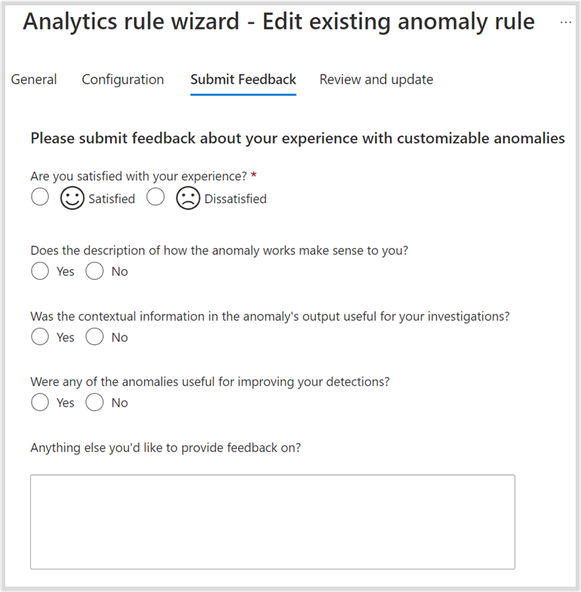Choose Yes radio for anomaly description question

[x=40, y=271]
